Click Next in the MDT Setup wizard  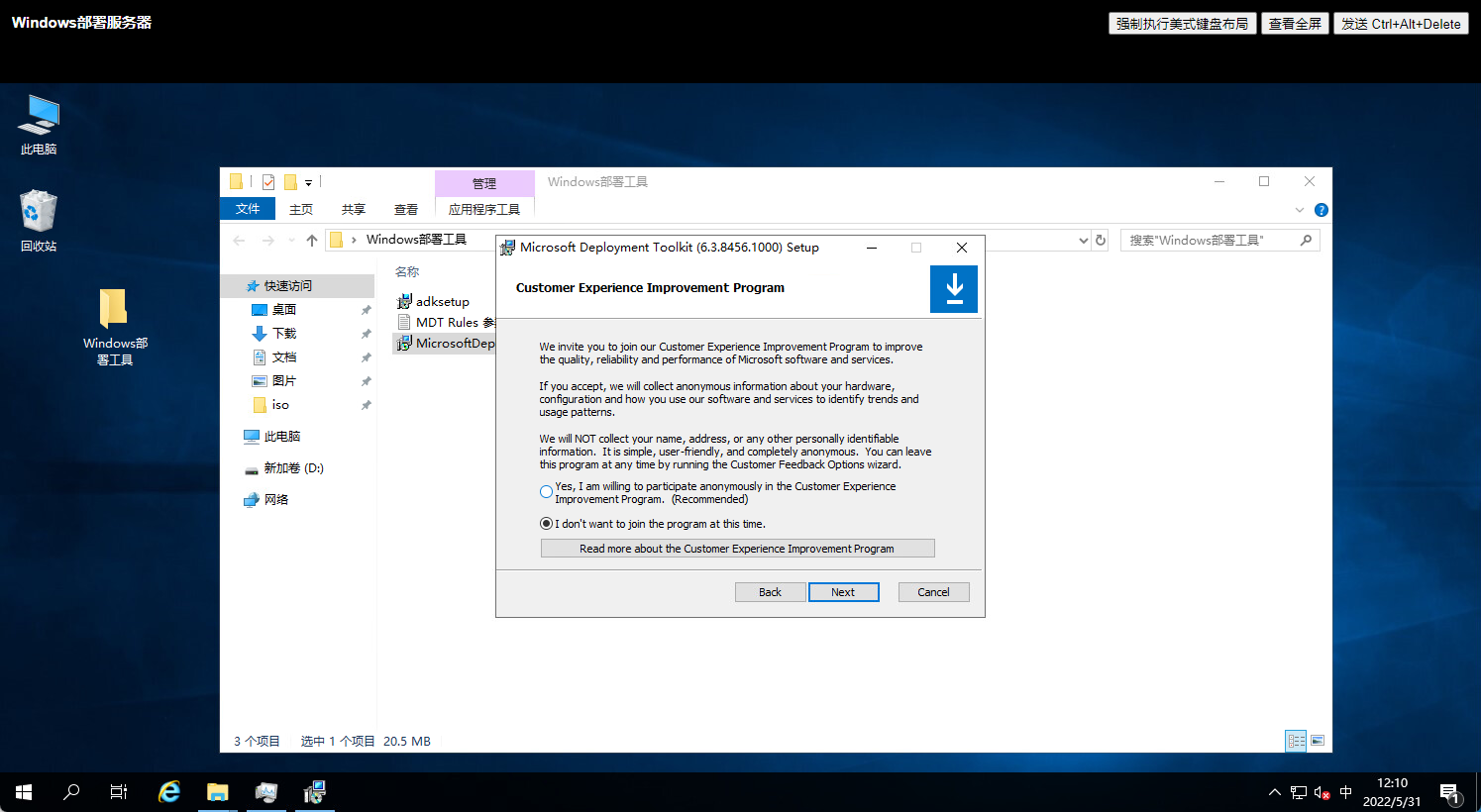[843, 592]
